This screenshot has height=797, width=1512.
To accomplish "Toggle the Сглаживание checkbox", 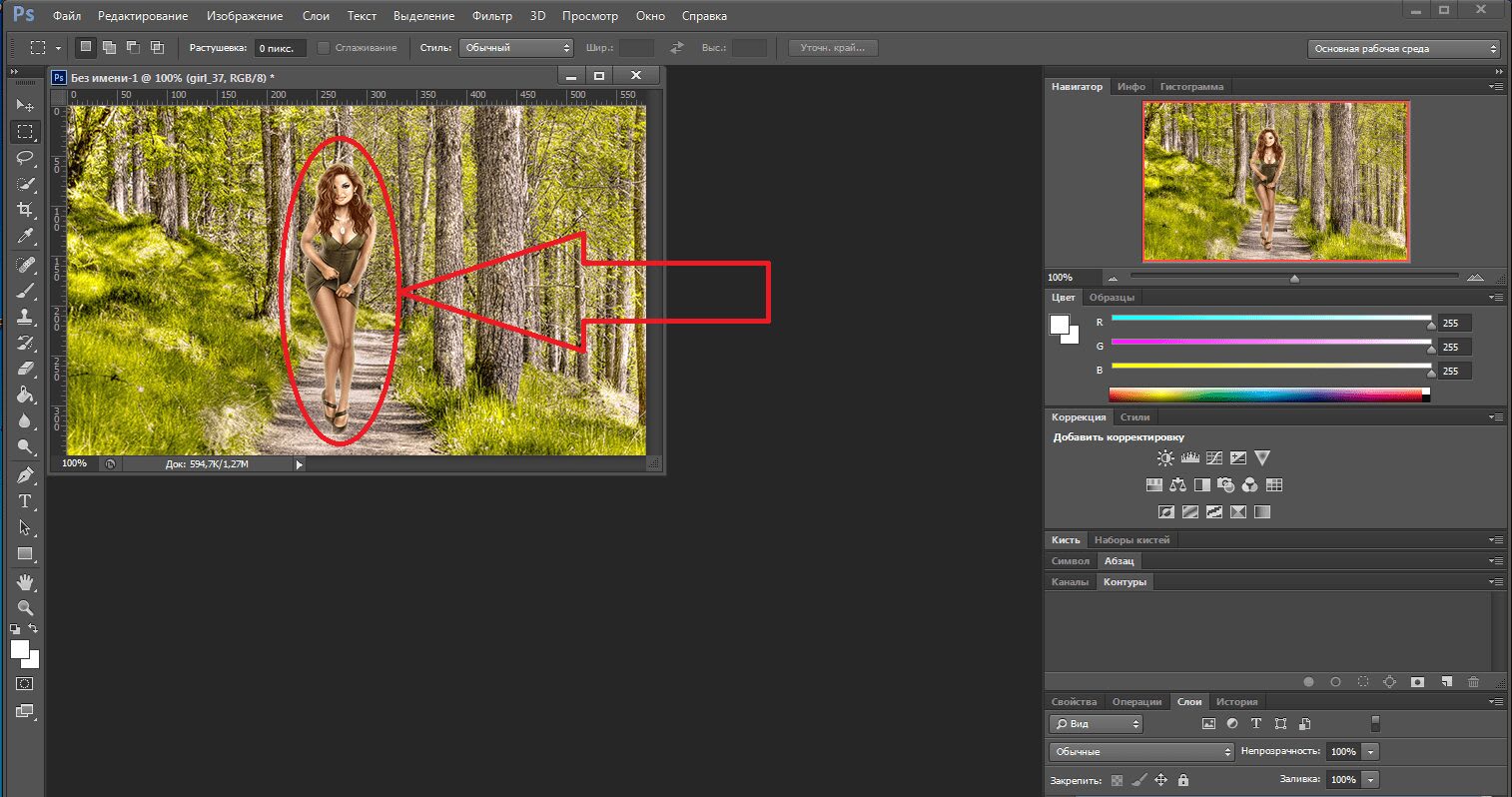I will pyautogui.click(x=324, y=48).
